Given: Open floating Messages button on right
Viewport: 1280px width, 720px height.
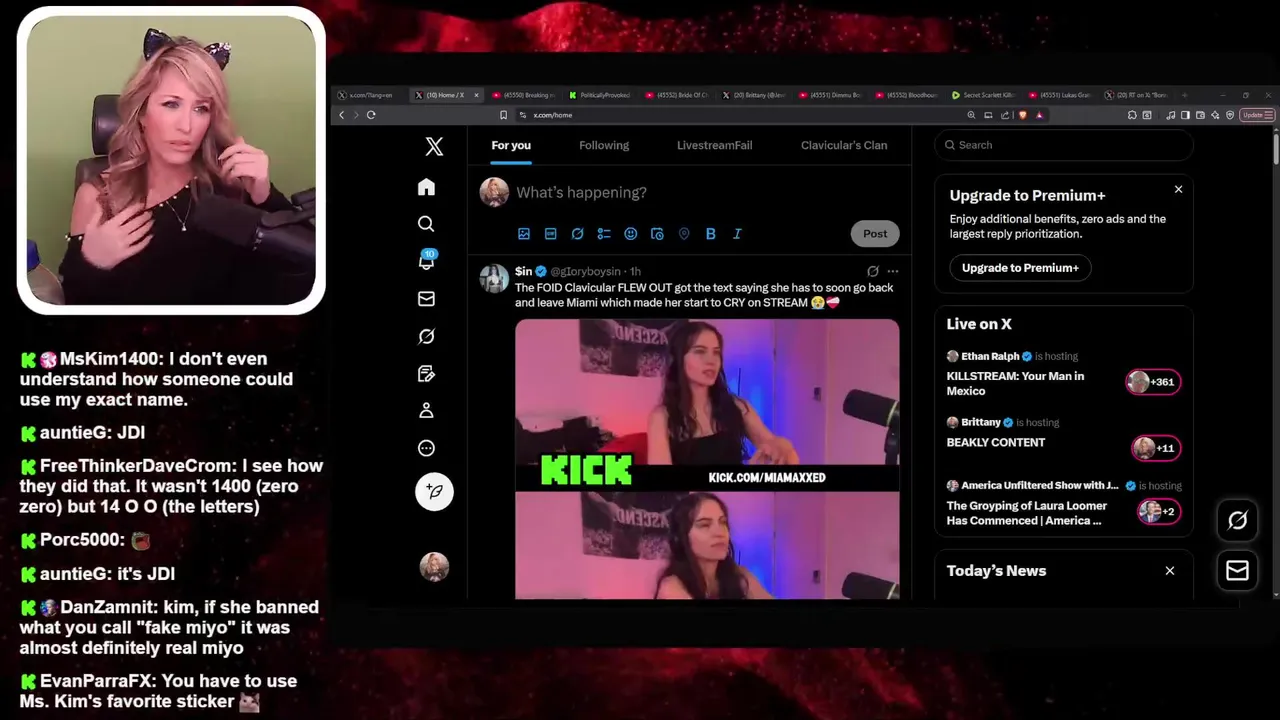Looking at the screenshot, I should (x=1237, y=570).
